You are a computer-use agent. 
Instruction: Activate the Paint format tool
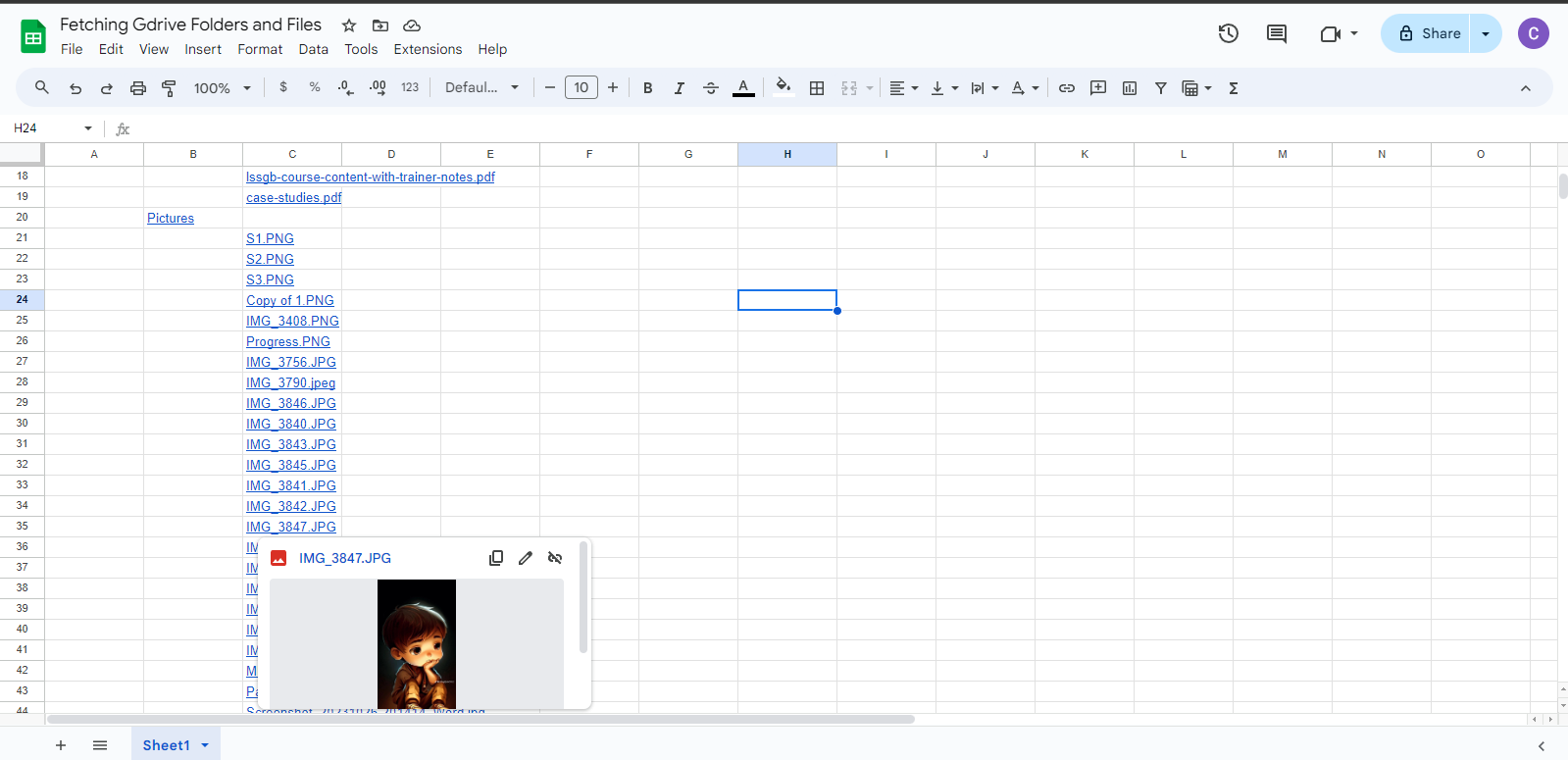[169, 88]
